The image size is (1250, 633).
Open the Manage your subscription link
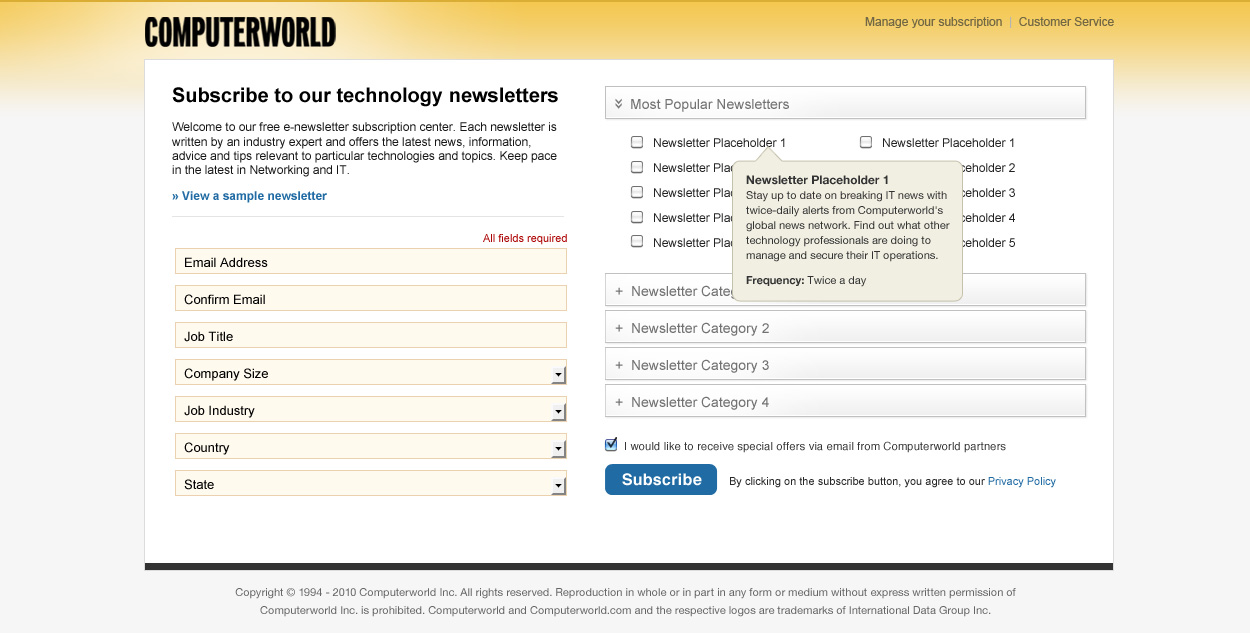point(933,22)
